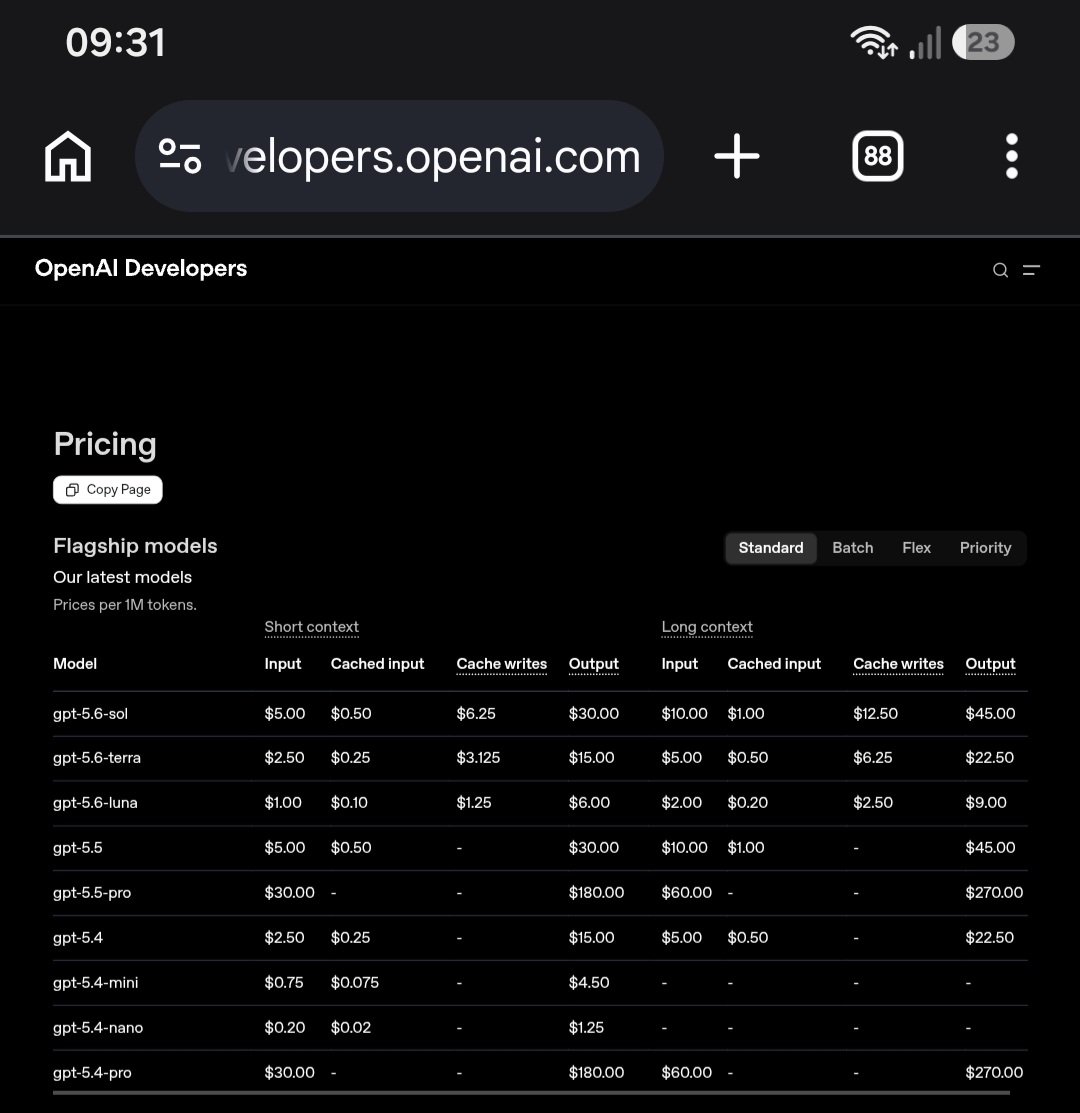Click the table's horizontal scrollbar
This screenshot has height=1113, width=1080.
(x=531, y=1093)
